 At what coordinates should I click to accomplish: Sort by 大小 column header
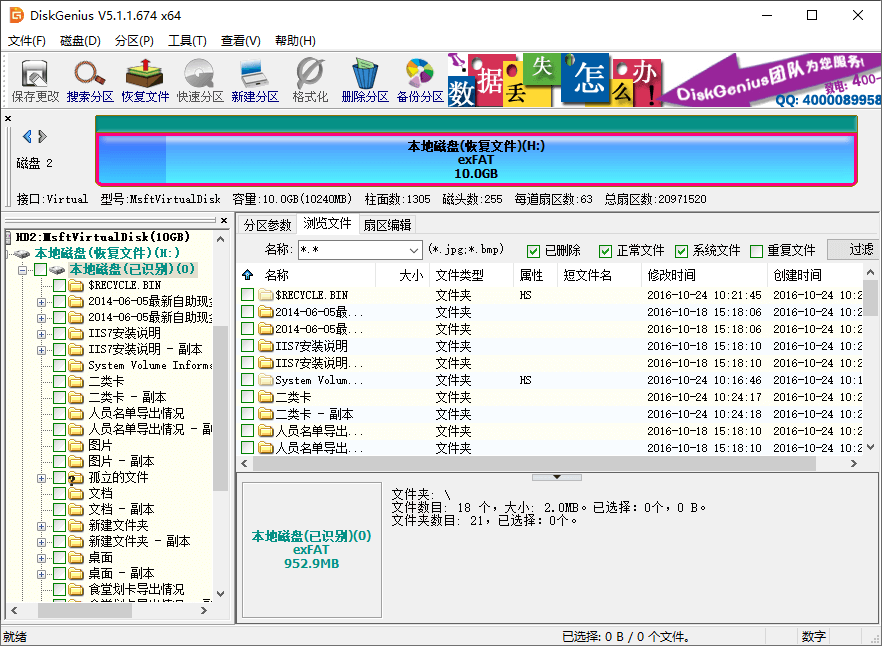coord(402,275)
